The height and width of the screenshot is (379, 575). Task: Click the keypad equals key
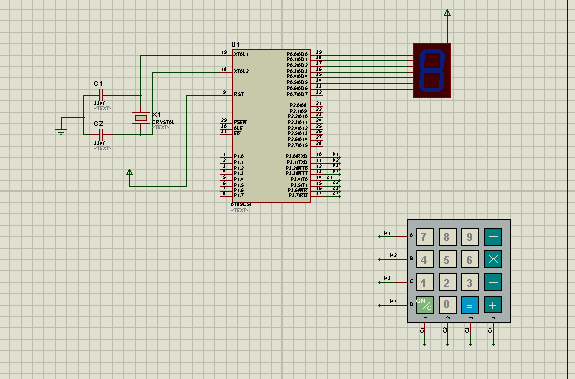[x=470, y=305]
